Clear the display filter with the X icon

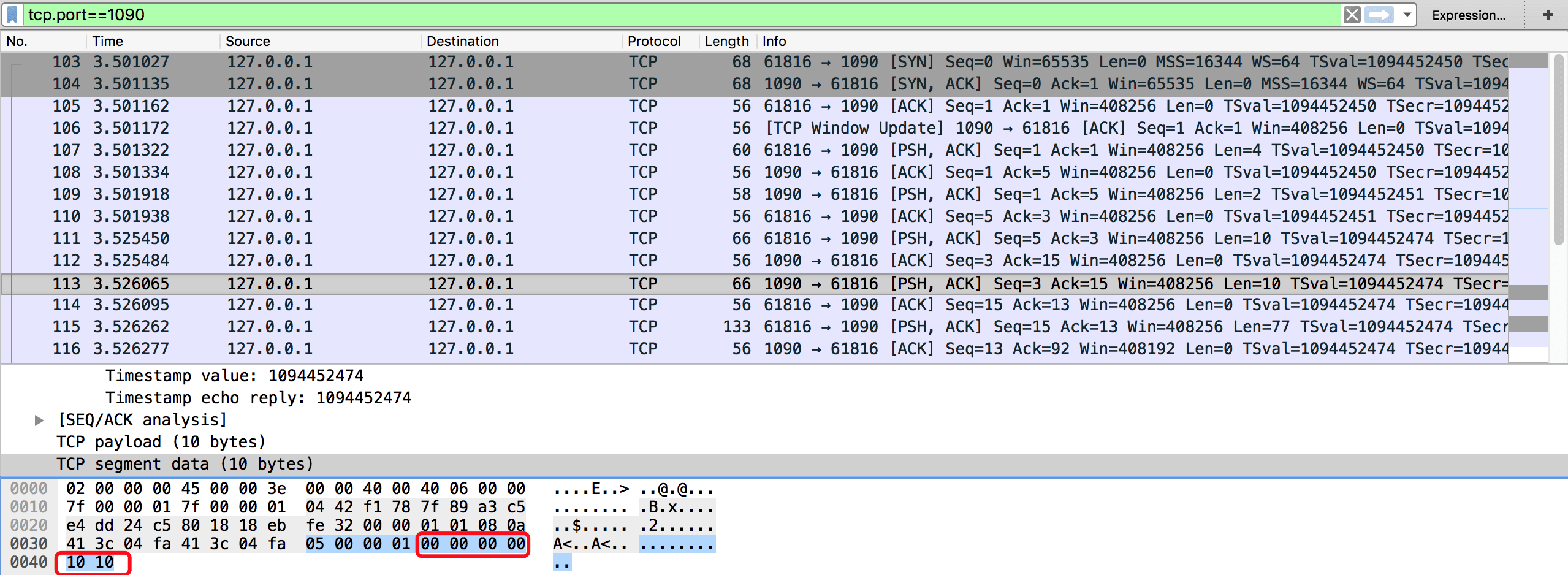click(x=1352, y=15)
